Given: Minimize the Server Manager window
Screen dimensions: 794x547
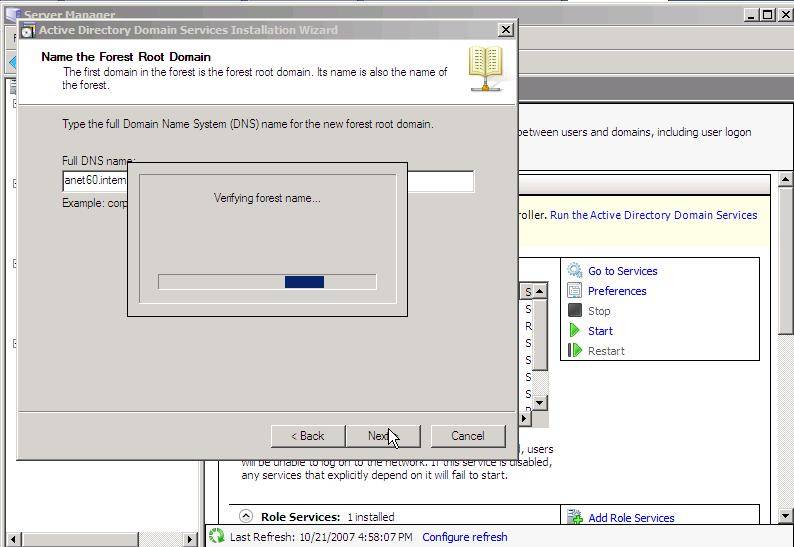Looking at the screenshot, I should 751,15.
